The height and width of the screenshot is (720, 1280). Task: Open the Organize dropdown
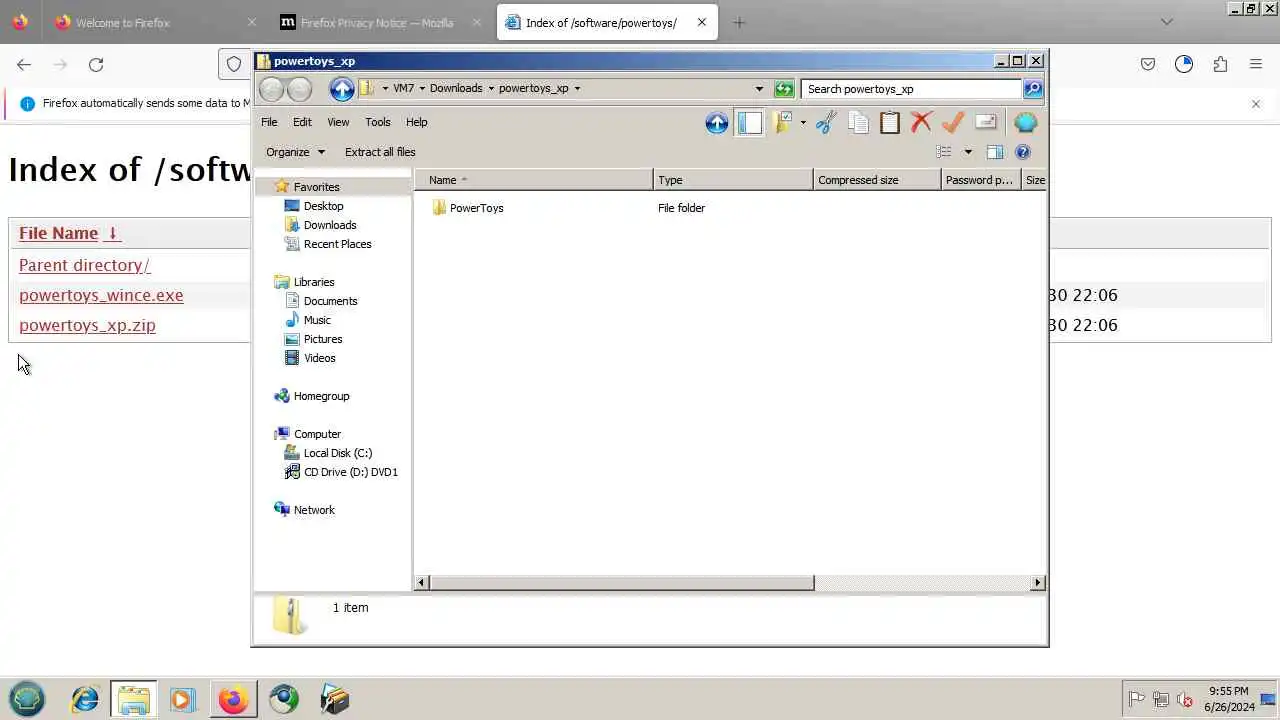click(295, 152)
